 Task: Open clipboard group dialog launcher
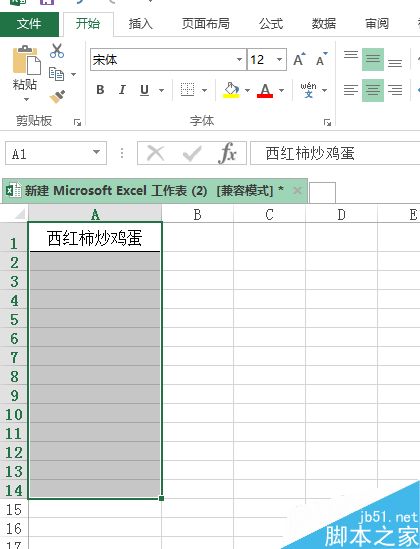click(77, 122)
